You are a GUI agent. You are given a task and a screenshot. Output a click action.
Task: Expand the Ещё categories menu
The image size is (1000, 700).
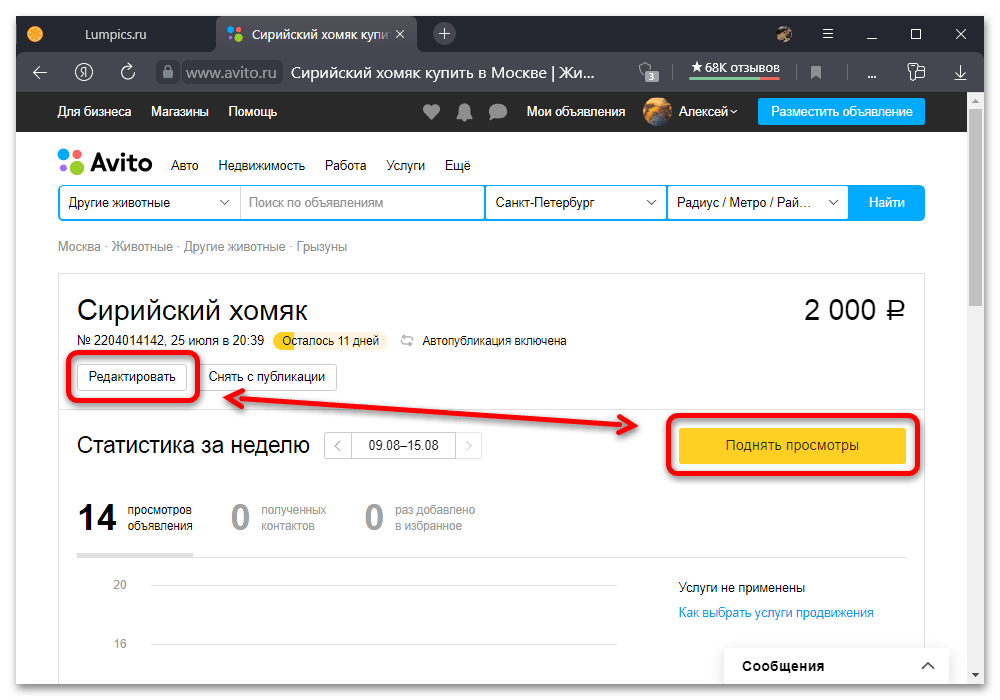(x=457, y=166)
